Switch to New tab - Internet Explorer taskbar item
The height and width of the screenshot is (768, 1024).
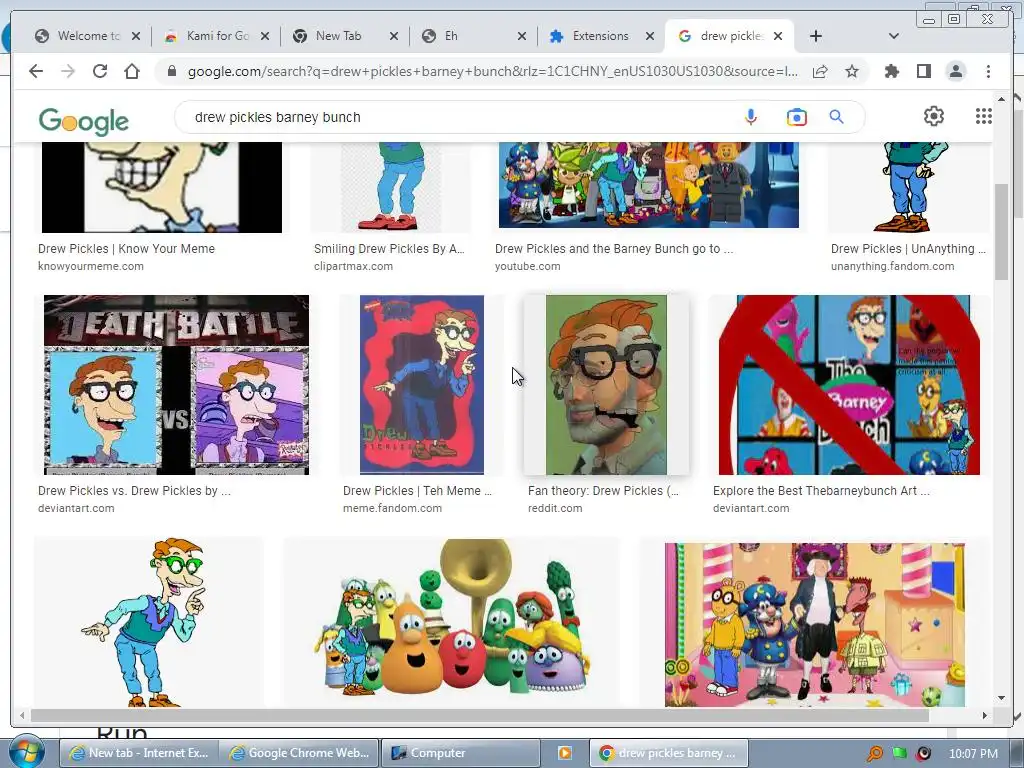click(140, 753)
